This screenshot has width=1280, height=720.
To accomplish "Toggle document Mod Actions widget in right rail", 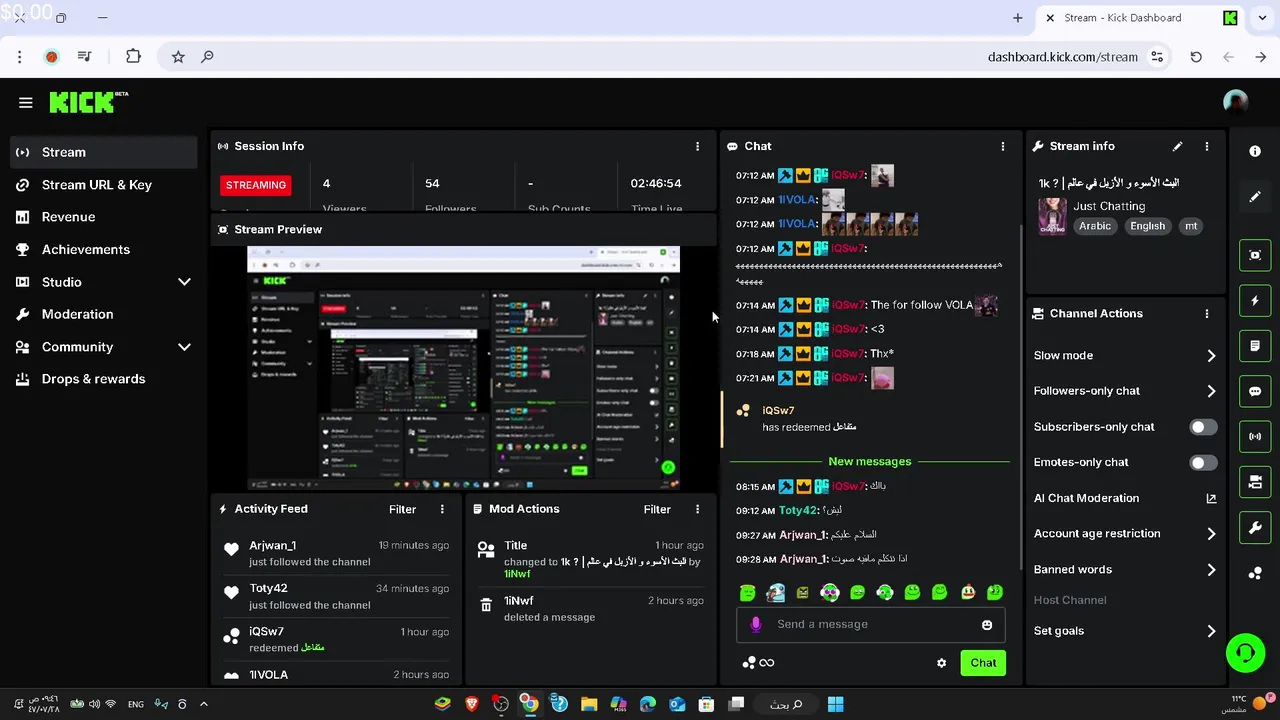I will pos(1255,346).
